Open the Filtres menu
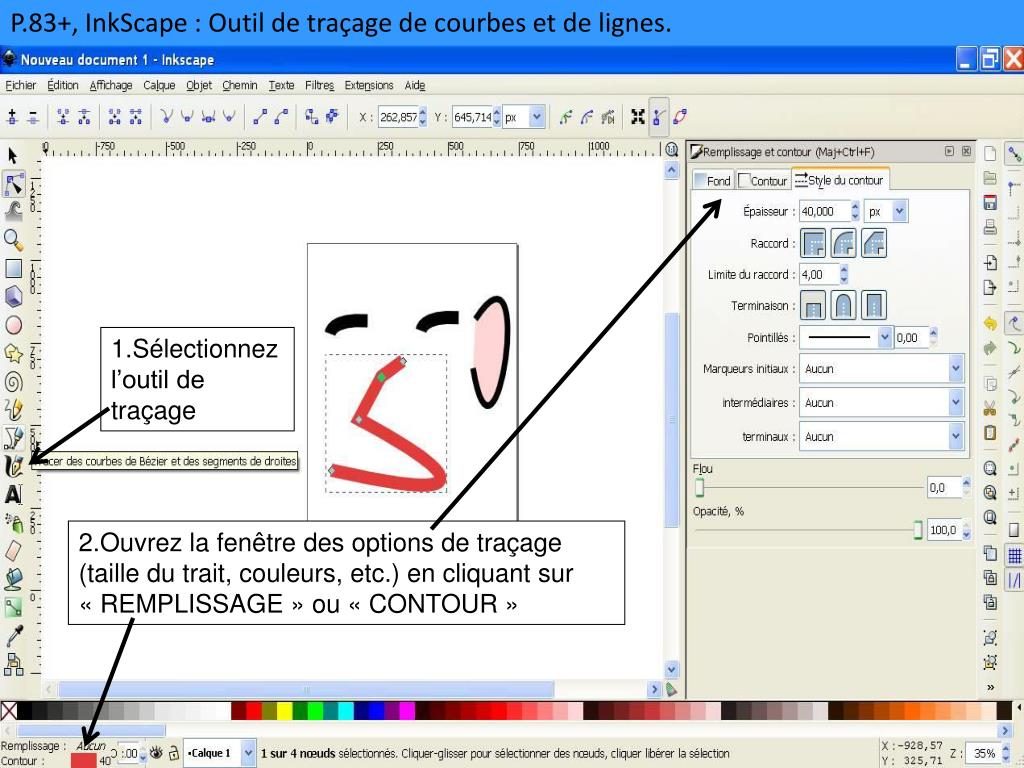The height and width of the screenshot is (768, 1024). pyautogui.click(x=320, y=85)
